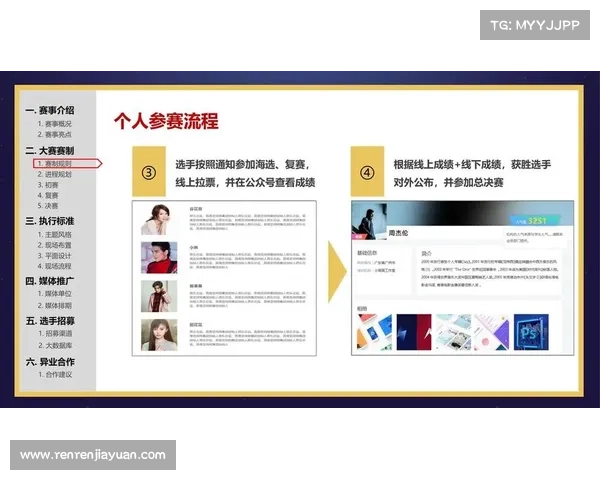Image resolution: width=600 pixels, height=480 pixels.
Task: Open sidebar item 1. 主题风格
Action: (54, 234)
